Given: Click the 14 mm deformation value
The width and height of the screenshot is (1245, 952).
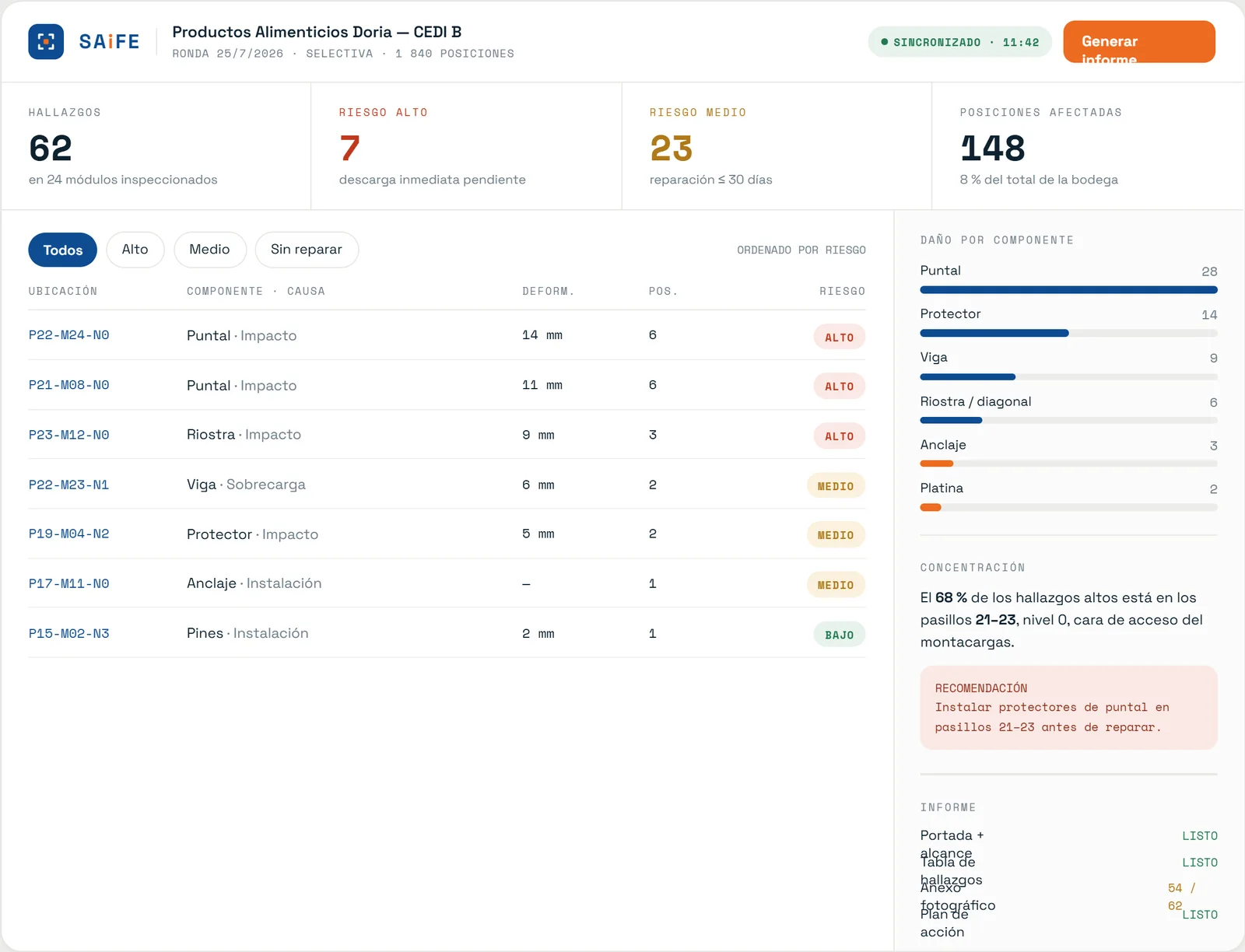Looking at the screenshot, I should coord(542,335).
